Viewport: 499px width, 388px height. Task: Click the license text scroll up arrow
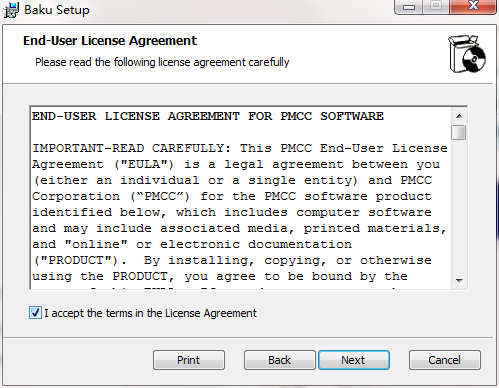point(459,116)
